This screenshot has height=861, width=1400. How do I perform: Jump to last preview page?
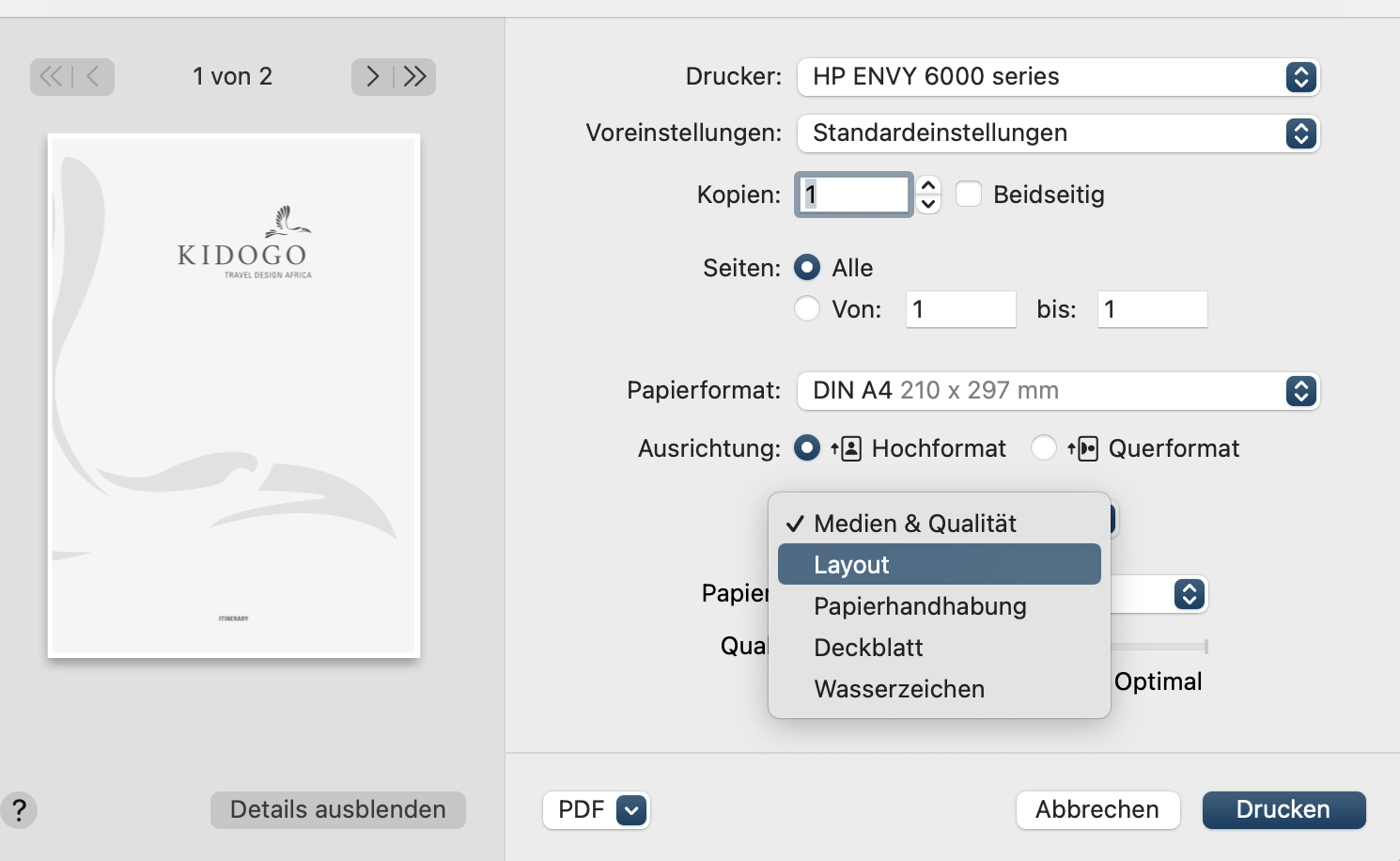tap(415, 77)
